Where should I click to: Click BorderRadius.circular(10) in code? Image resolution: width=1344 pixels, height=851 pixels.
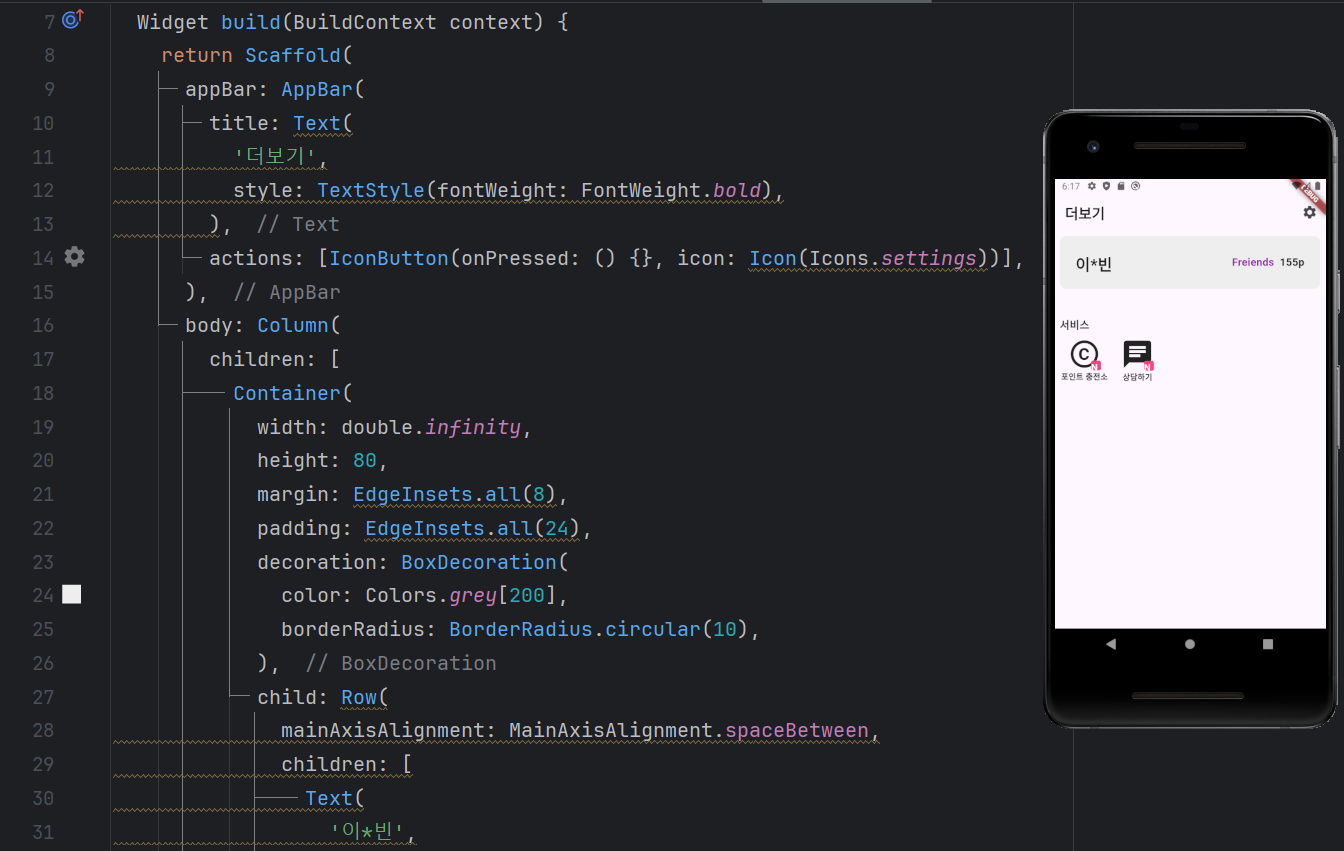click(x=599, y=630)
